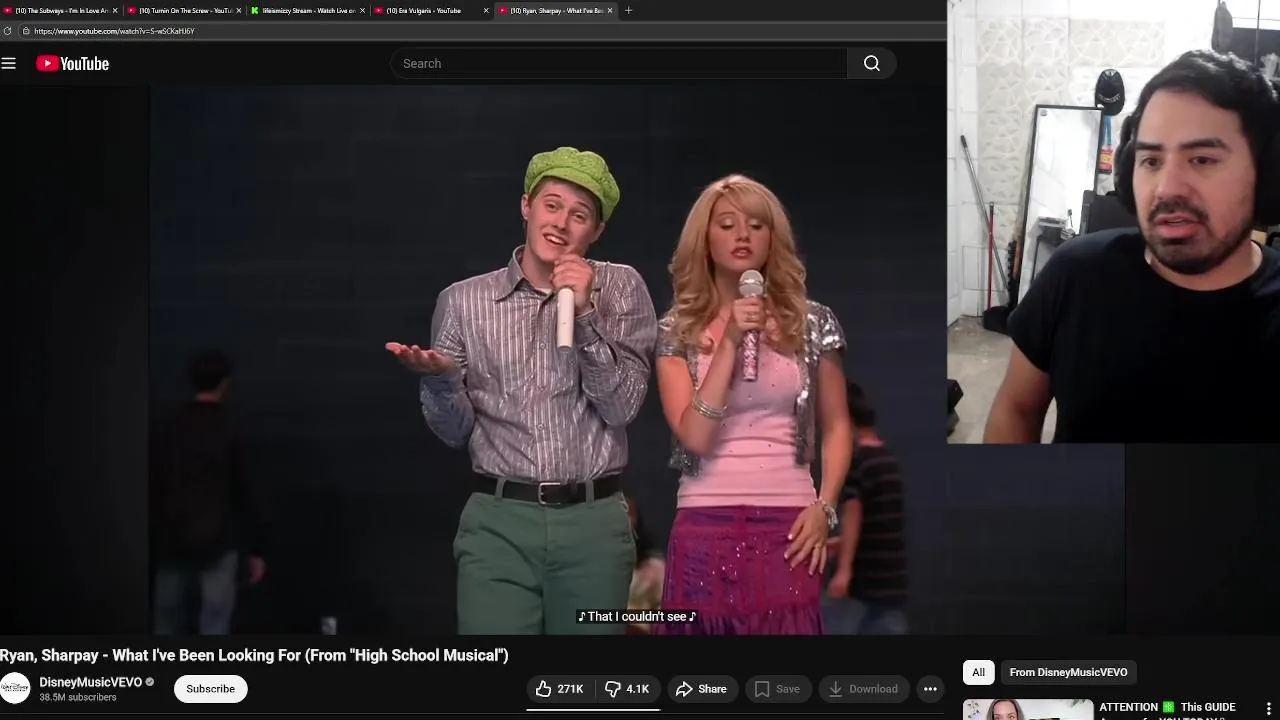This screenshot has width=1280, height=720.
Task: Switch to The Subways browser tab
Action: click(61, 10)
